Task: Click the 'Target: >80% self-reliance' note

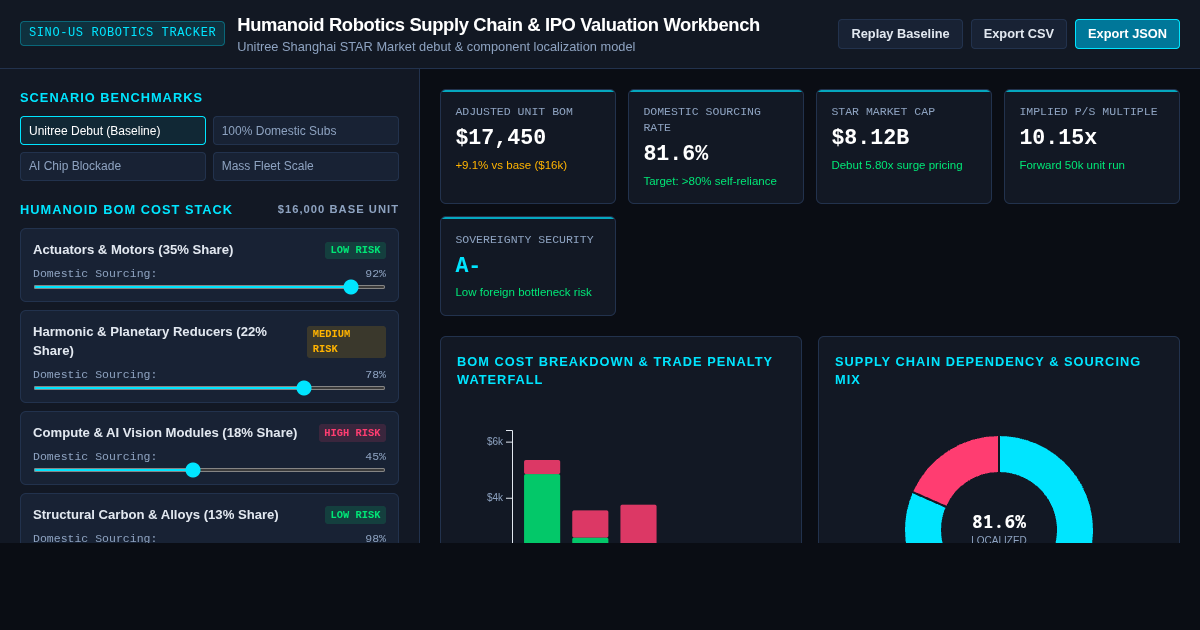Action: click(x=710, y=181)
